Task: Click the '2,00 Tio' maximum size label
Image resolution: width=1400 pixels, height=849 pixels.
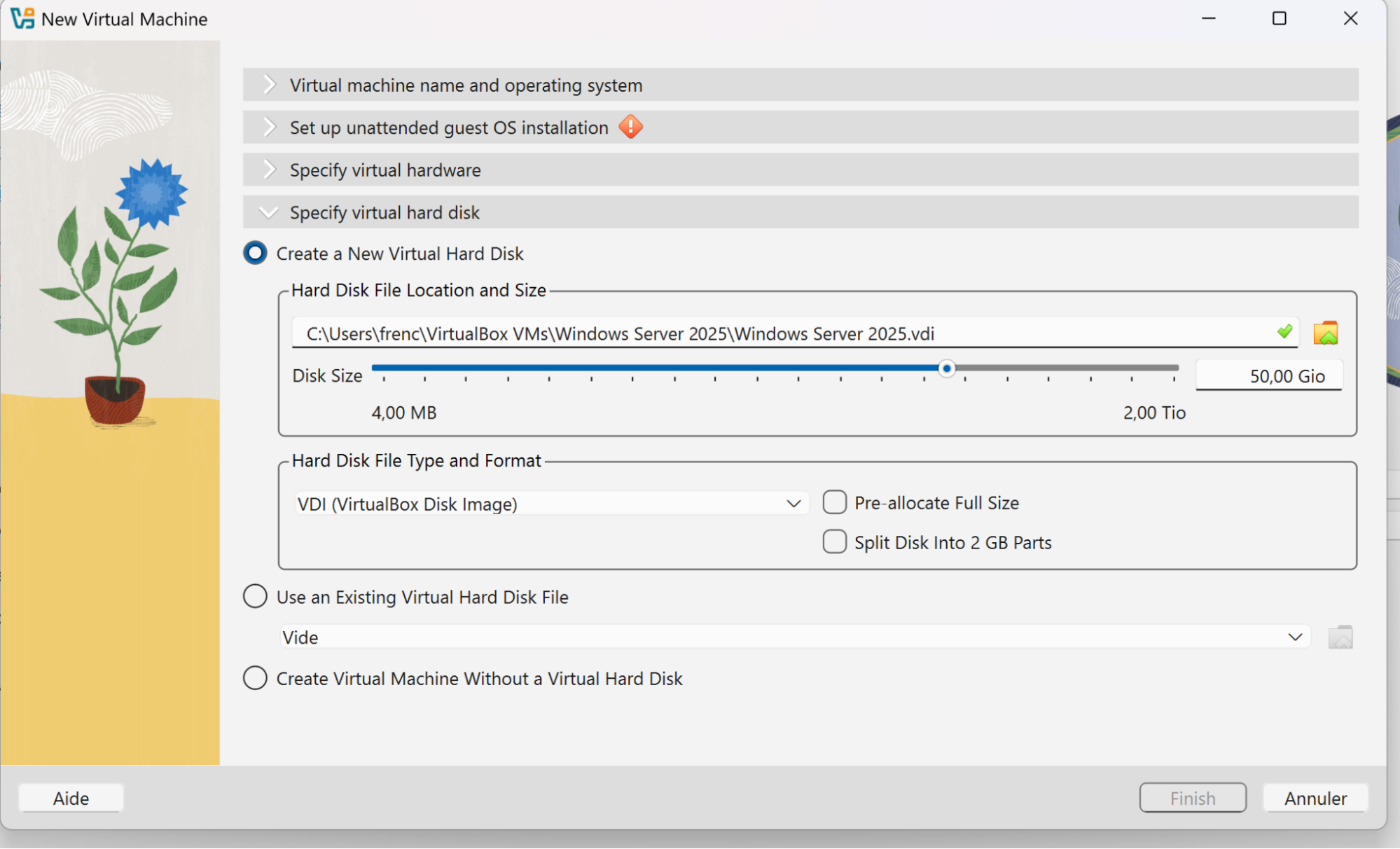Action: click(x=1154, y=413)
